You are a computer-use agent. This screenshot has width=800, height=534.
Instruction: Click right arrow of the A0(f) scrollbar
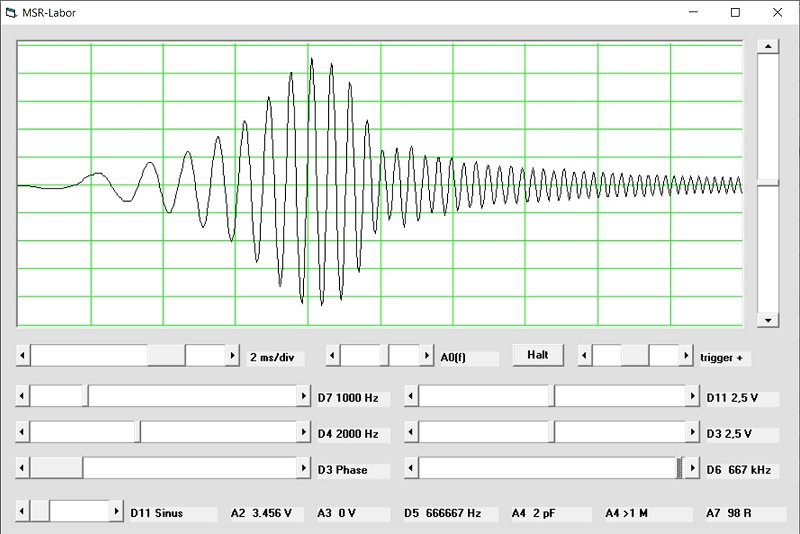(x=426, y=356)
